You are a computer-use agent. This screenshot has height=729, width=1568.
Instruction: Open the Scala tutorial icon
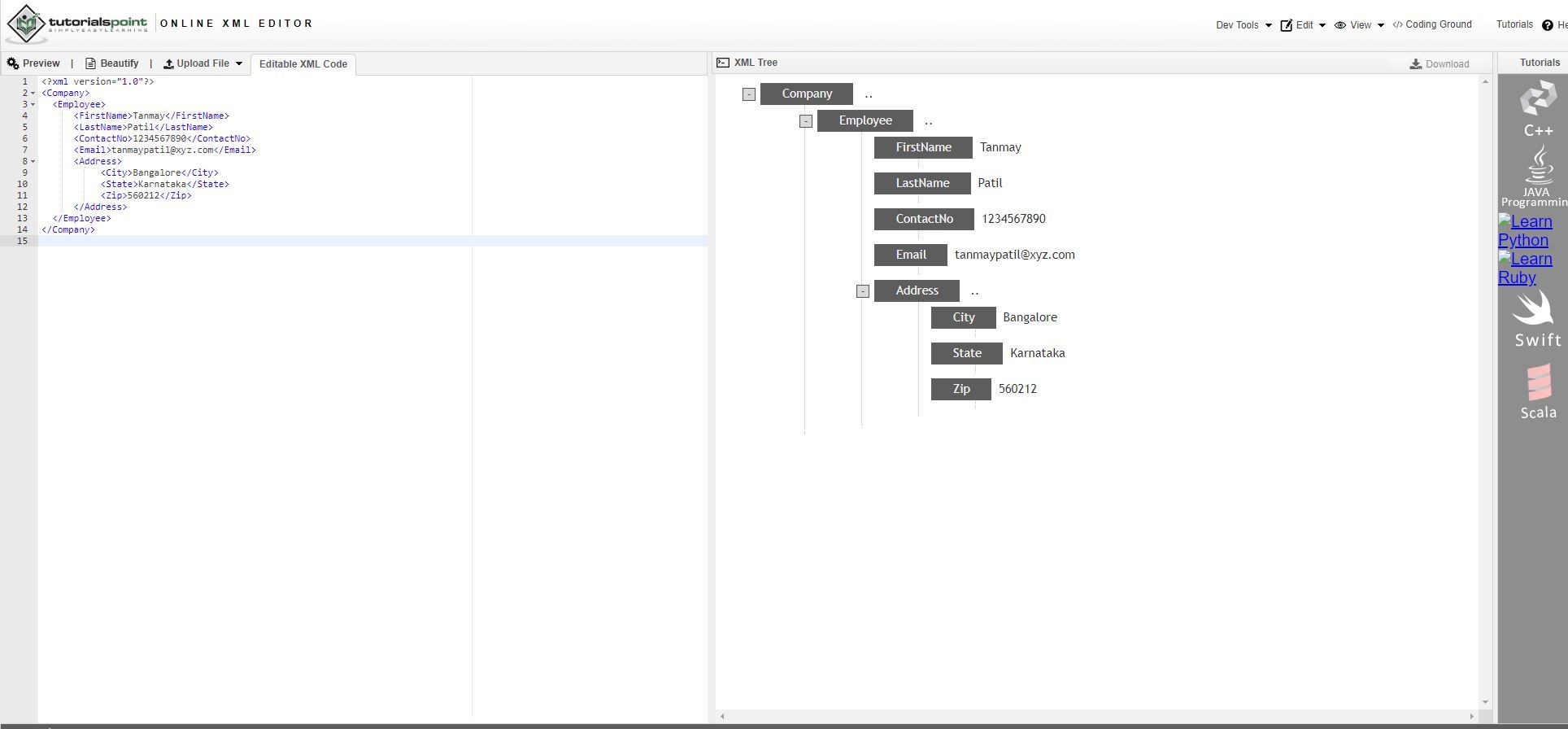[1539, 391]
